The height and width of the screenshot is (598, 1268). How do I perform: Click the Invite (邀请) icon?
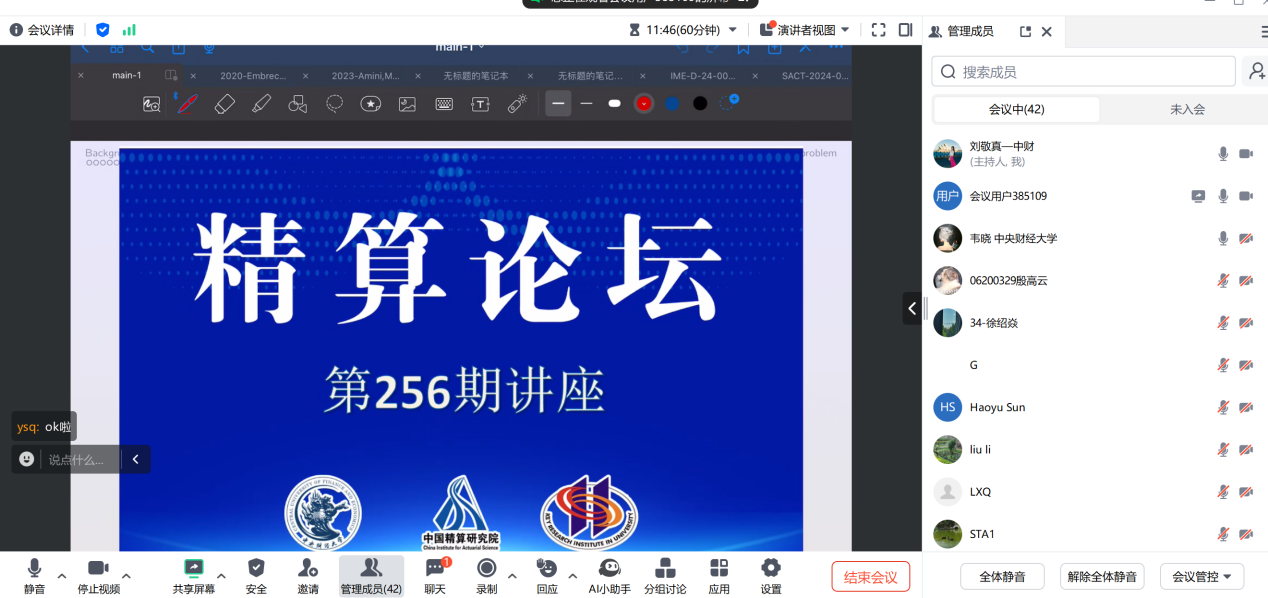click(x=308, y=569)
